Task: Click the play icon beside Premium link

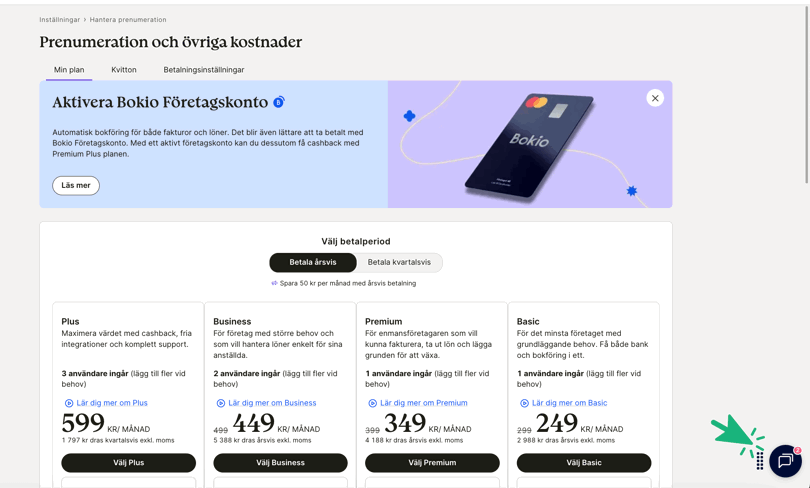Action: click(372, 403)
